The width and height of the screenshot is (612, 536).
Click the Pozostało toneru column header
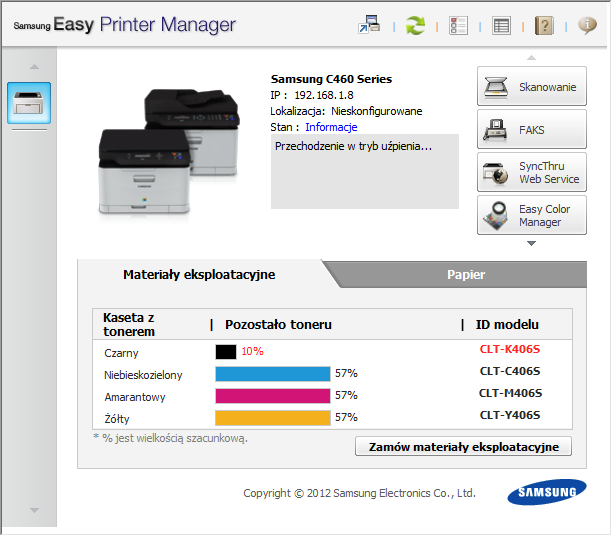[x=278, y=324]
